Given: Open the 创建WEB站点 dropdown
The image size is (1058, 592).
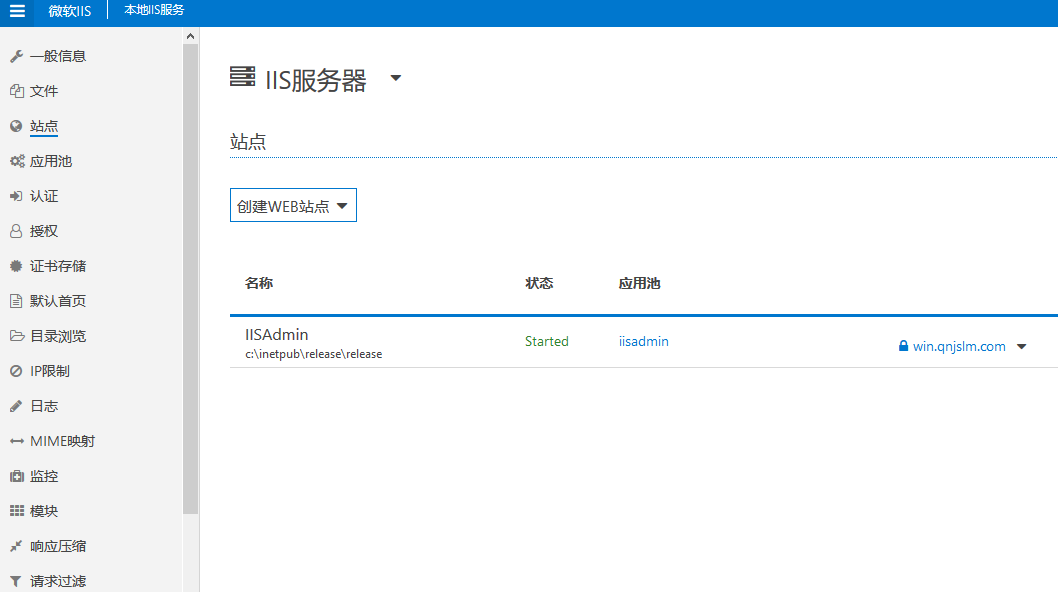Looking at the screenshot, I should pos(293,205).
